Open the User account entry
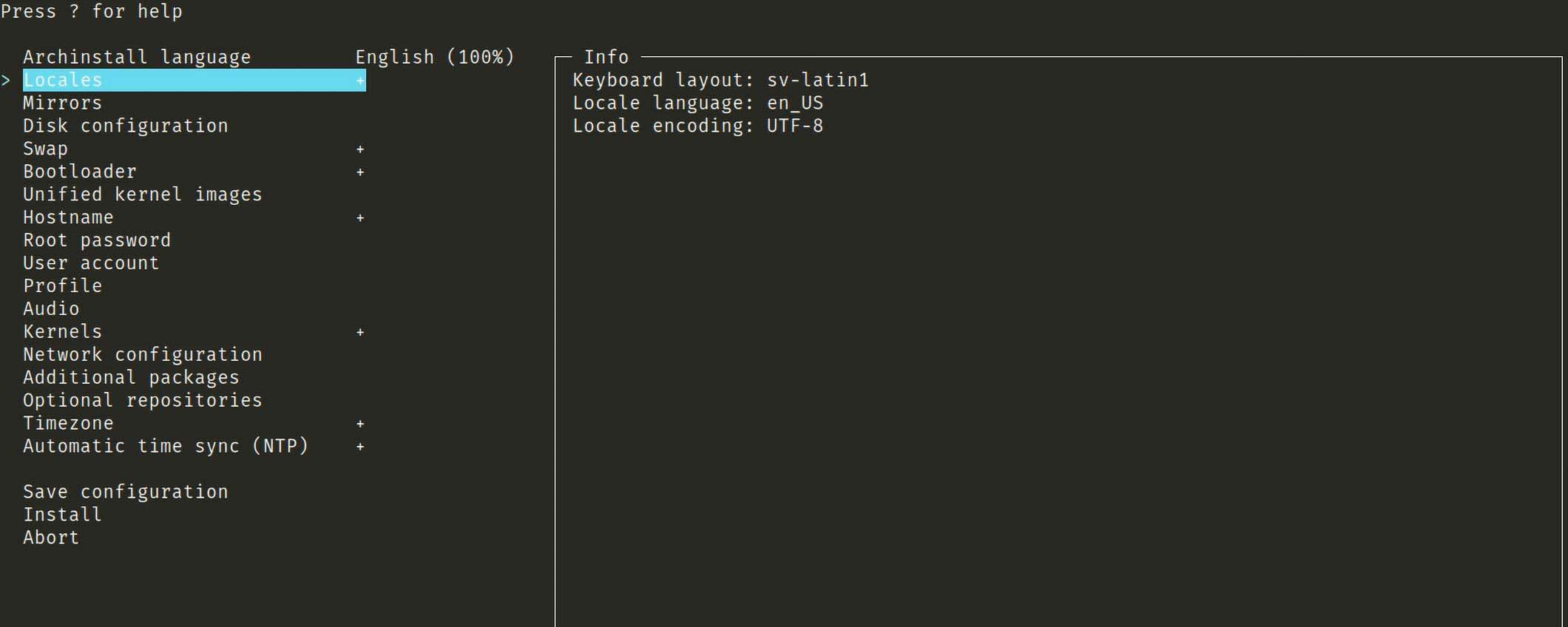 coord(91,263)
